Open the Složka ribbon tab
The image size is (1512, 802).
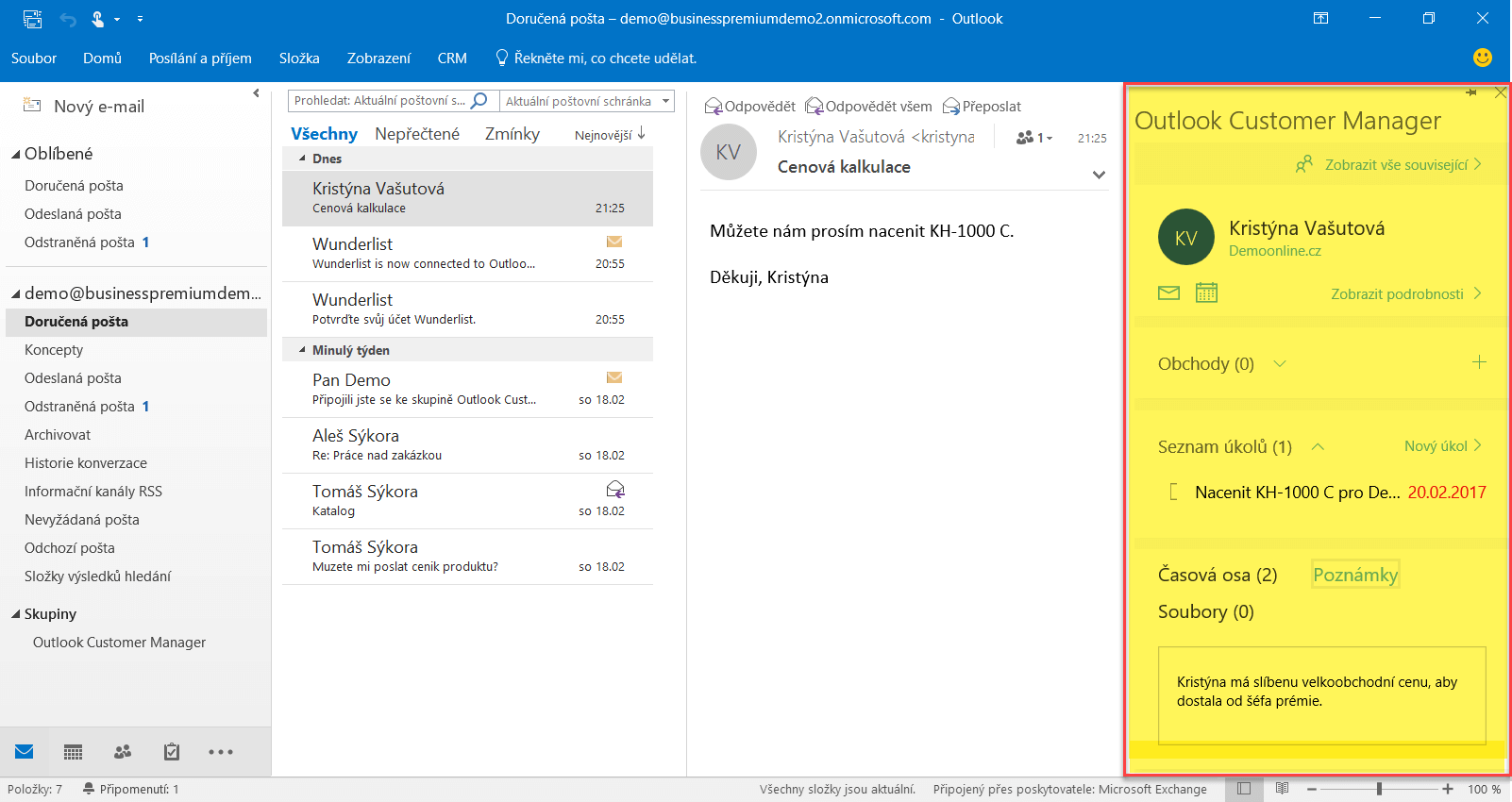299,58
